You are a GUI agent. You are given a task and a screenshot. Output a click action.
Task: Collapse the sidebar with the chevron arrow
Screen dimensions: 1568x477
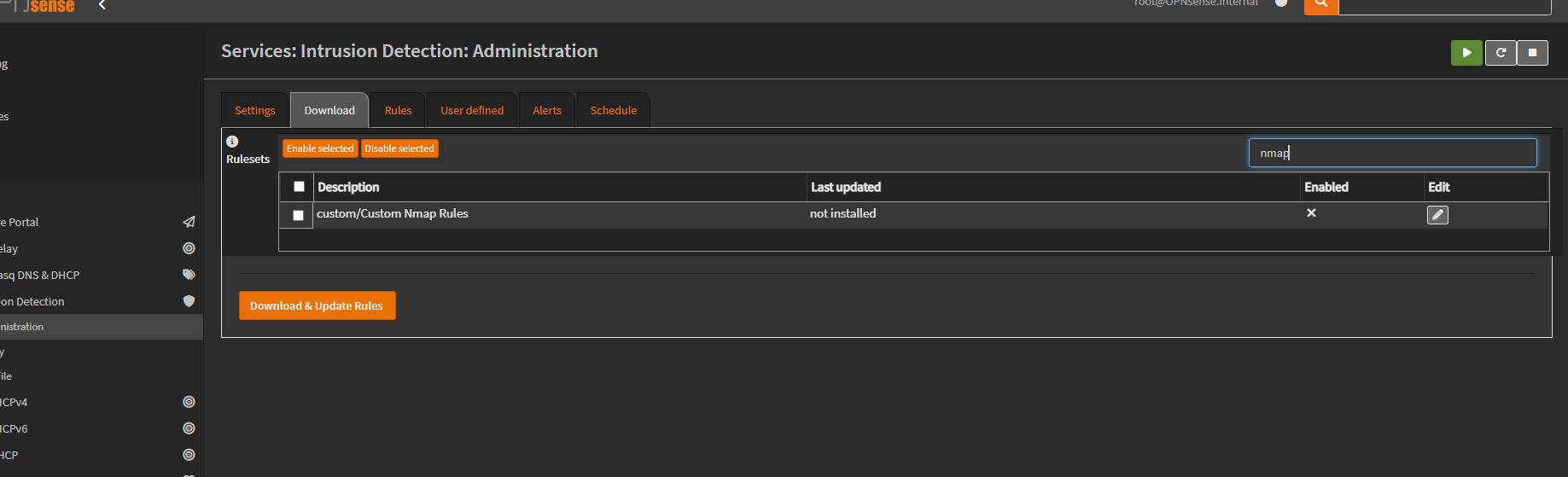click(x=102, y=6)
